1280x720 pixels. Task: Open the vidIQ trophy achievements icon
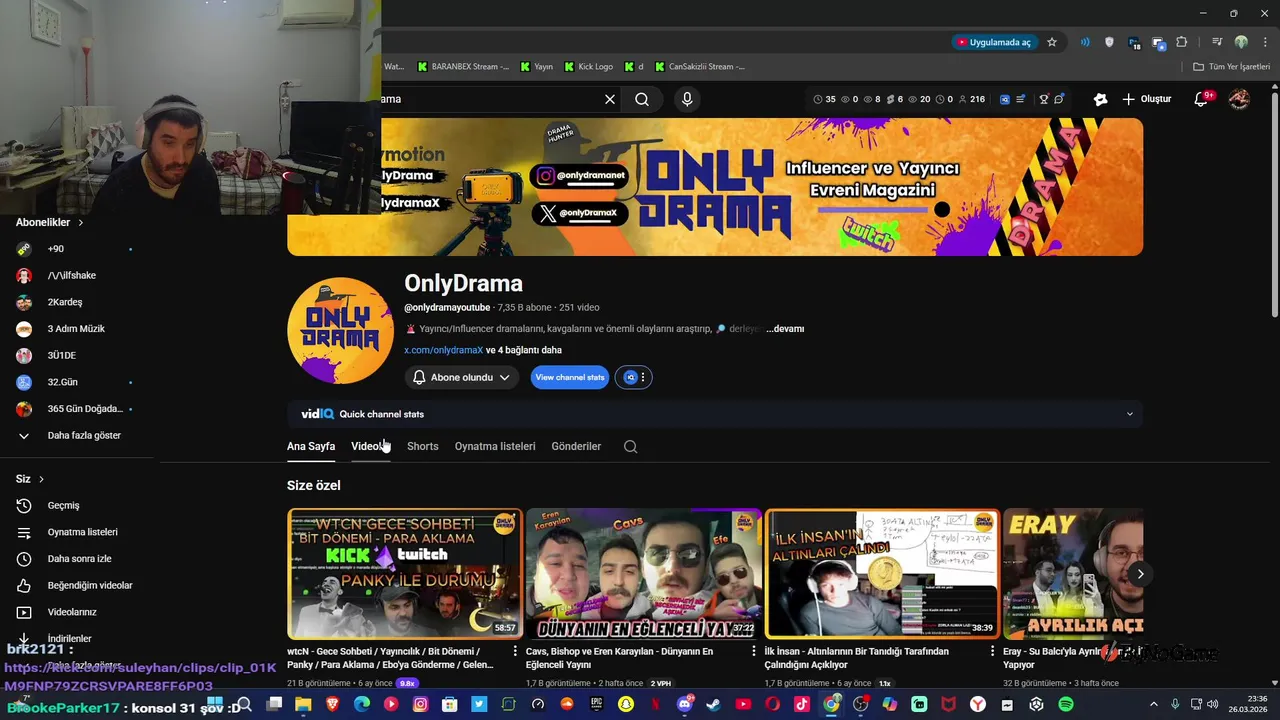(1043, 99)
